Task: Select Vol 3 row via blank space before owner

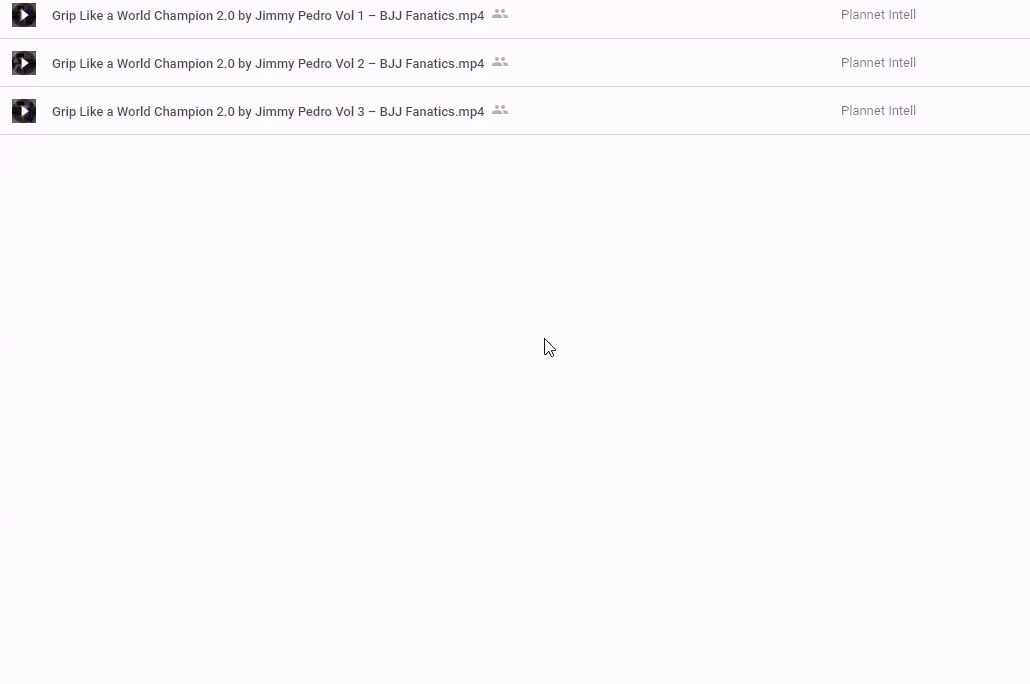Action: (670, 111)
